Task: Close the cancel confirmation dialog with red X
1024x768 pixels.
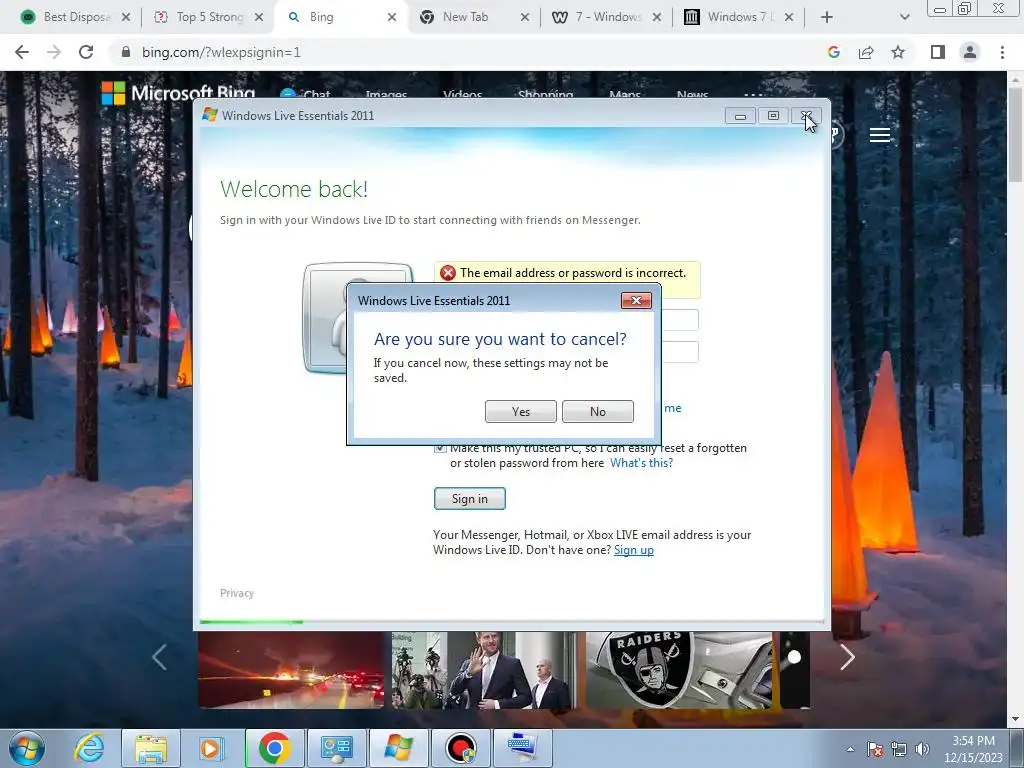Action: tap(636, 300)
